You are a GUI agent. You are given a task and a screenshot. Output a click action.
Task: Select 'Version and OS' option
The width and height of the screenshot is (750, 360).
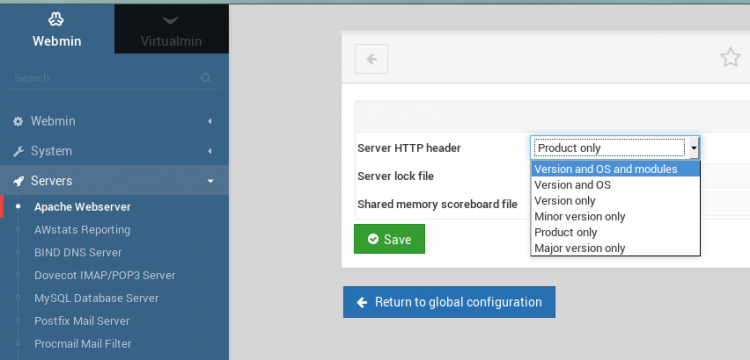point(615,185)
